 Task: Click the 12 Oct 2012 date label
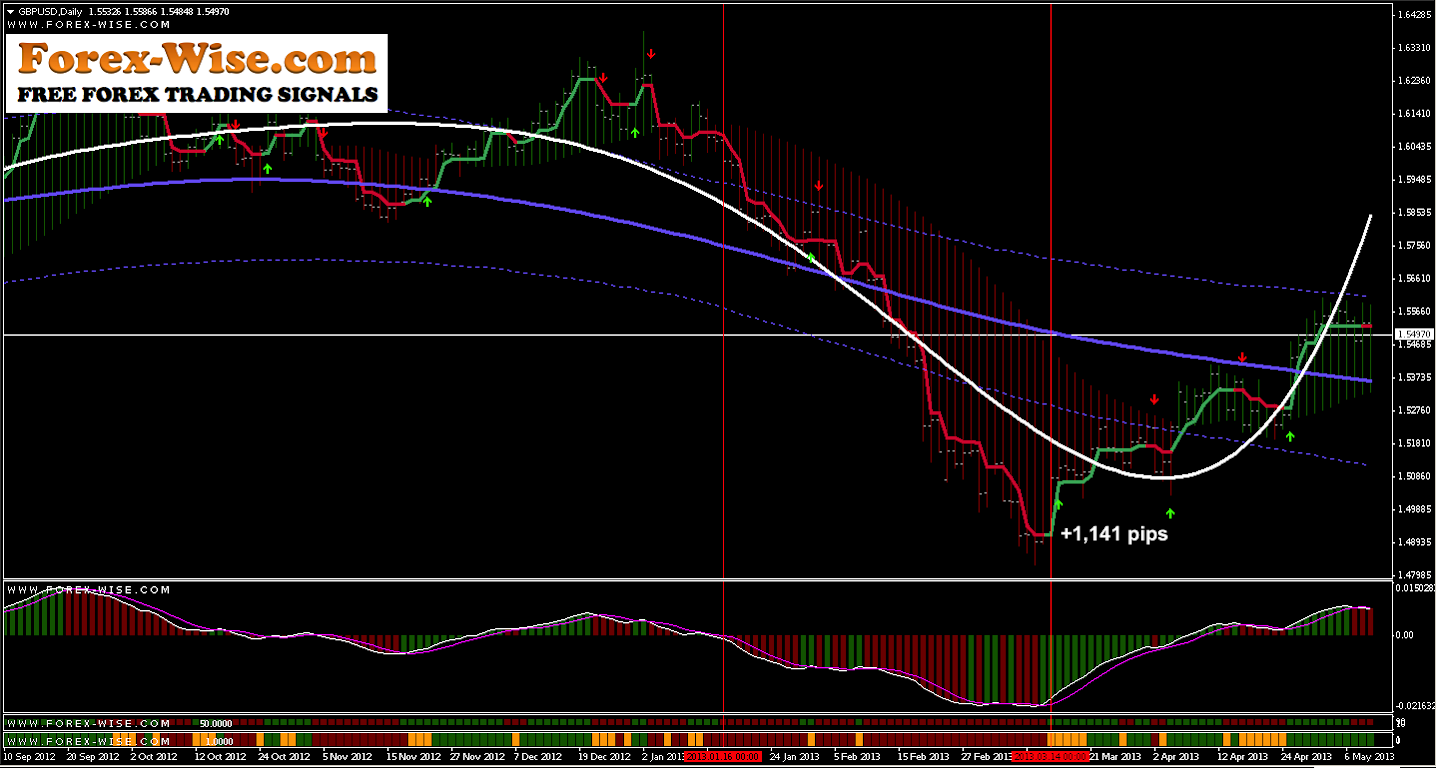tap(219, 757)
